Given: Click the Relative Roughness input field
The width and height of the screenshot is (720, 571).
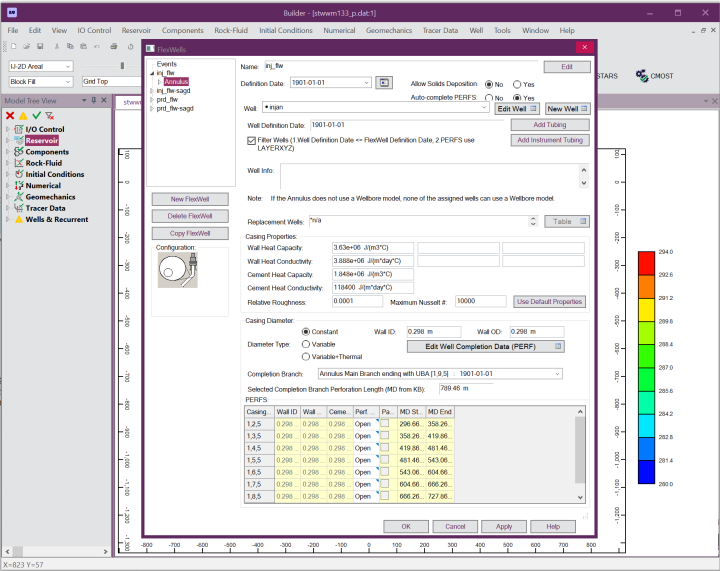Looking at the screenshot, I should tap(357, 301).
